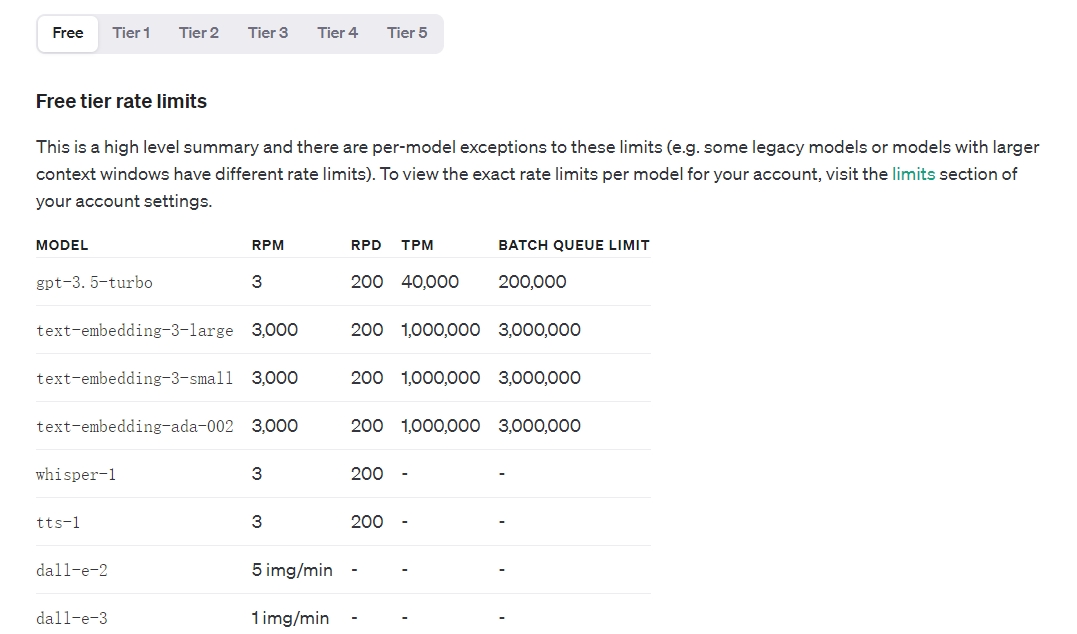Select the whisper-1 model name
Image resolution: width=1077 pixels, height=634 pixels.
76,475
